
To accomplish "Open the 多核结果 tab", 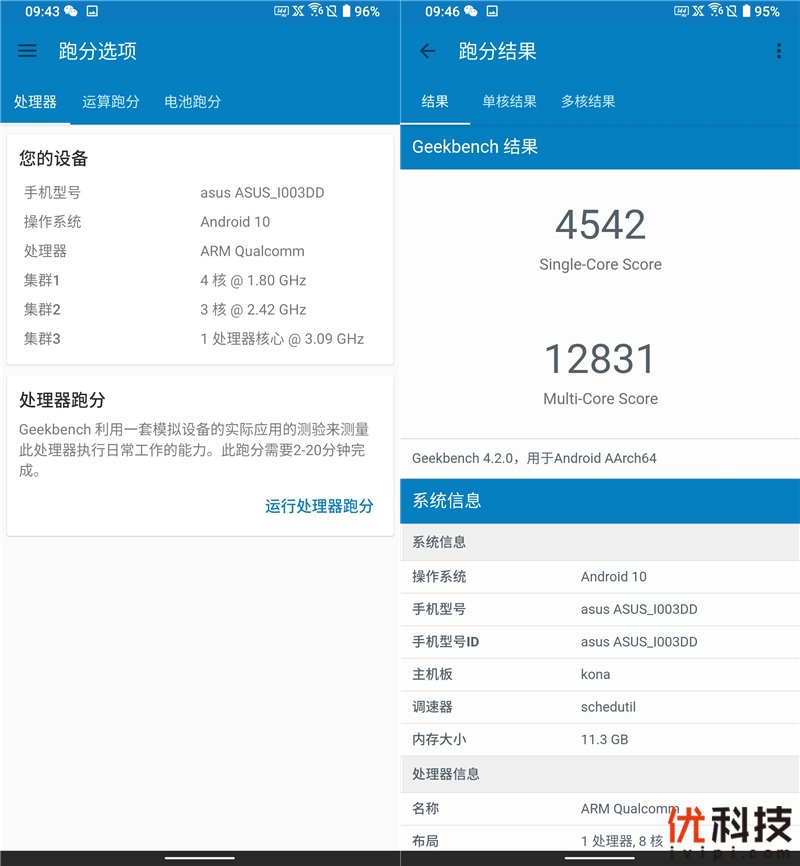I will pos(588,102).
